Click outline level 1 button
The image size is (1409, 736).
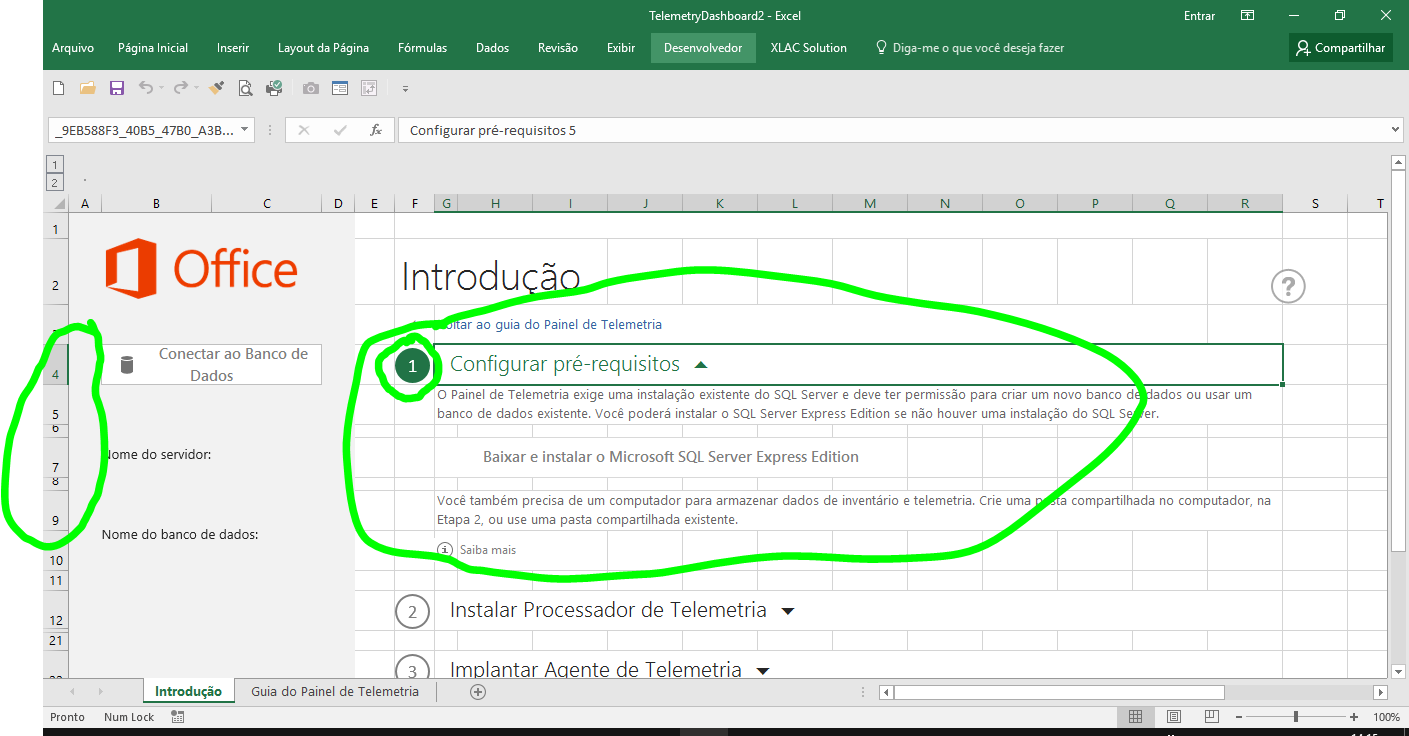(55, 164)
